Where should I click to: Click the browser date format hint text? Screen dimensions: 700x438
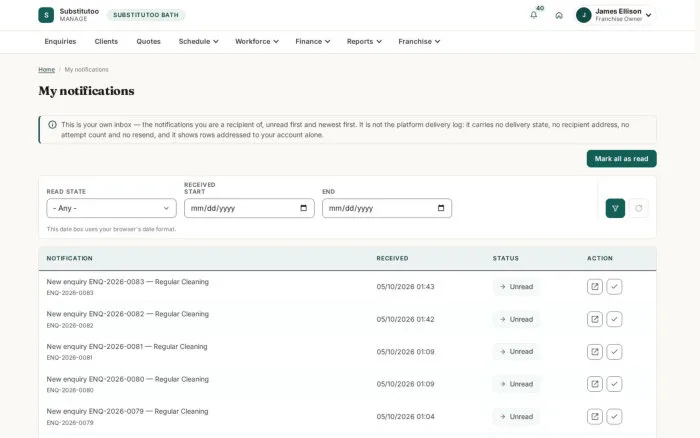(111, 229)
